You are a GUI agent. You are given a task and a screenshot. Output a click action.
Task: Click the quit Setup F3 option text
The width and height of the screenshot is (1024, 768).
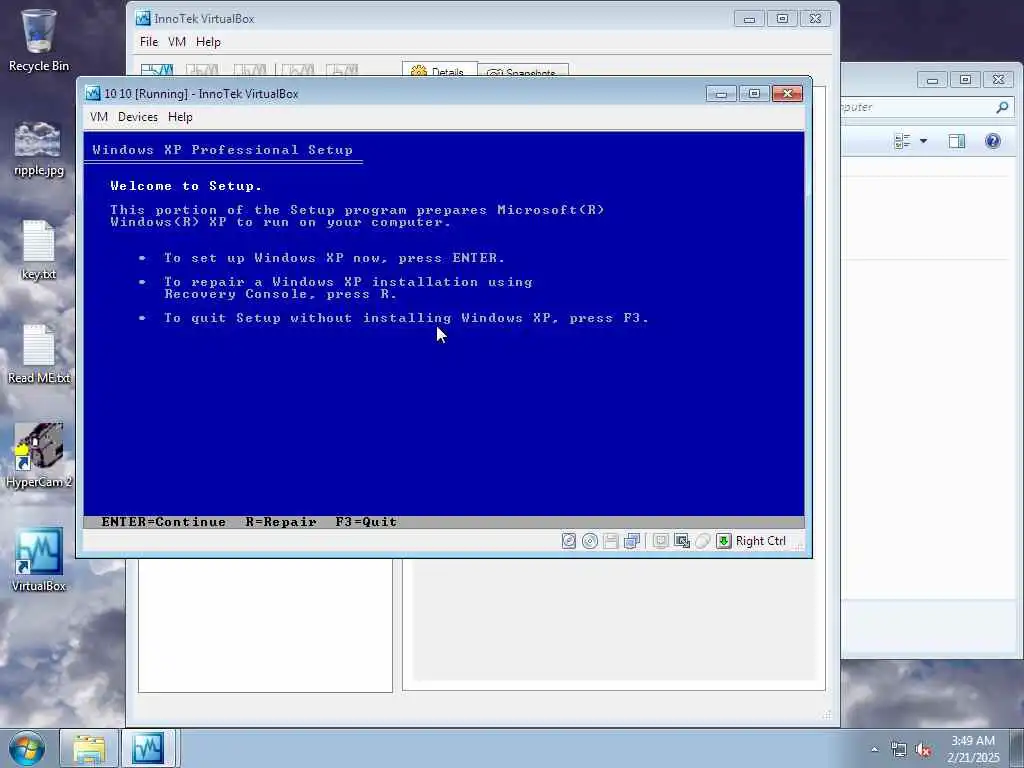[x=406, y=318]
